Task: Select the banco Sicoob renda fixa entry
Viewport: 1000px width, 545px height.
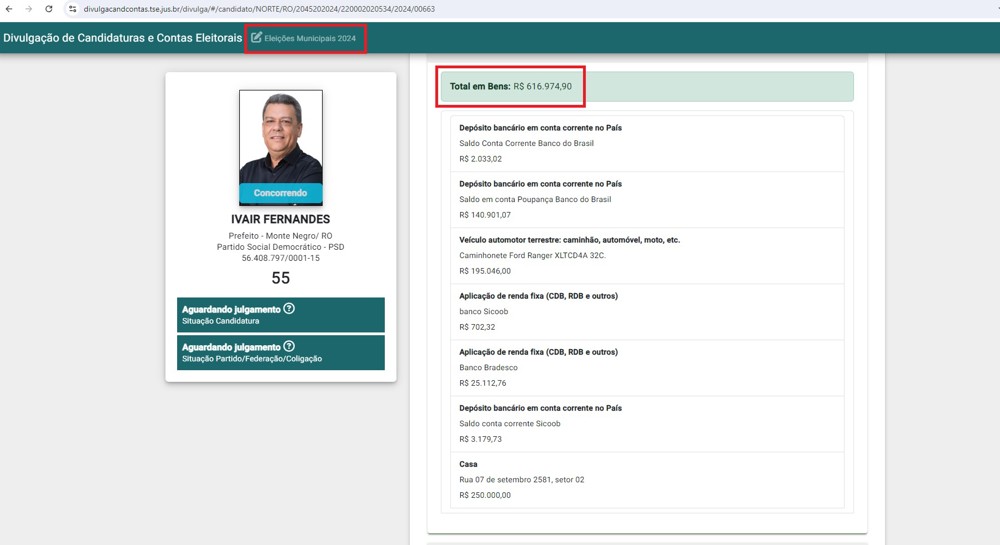Action: click(647, 312)
